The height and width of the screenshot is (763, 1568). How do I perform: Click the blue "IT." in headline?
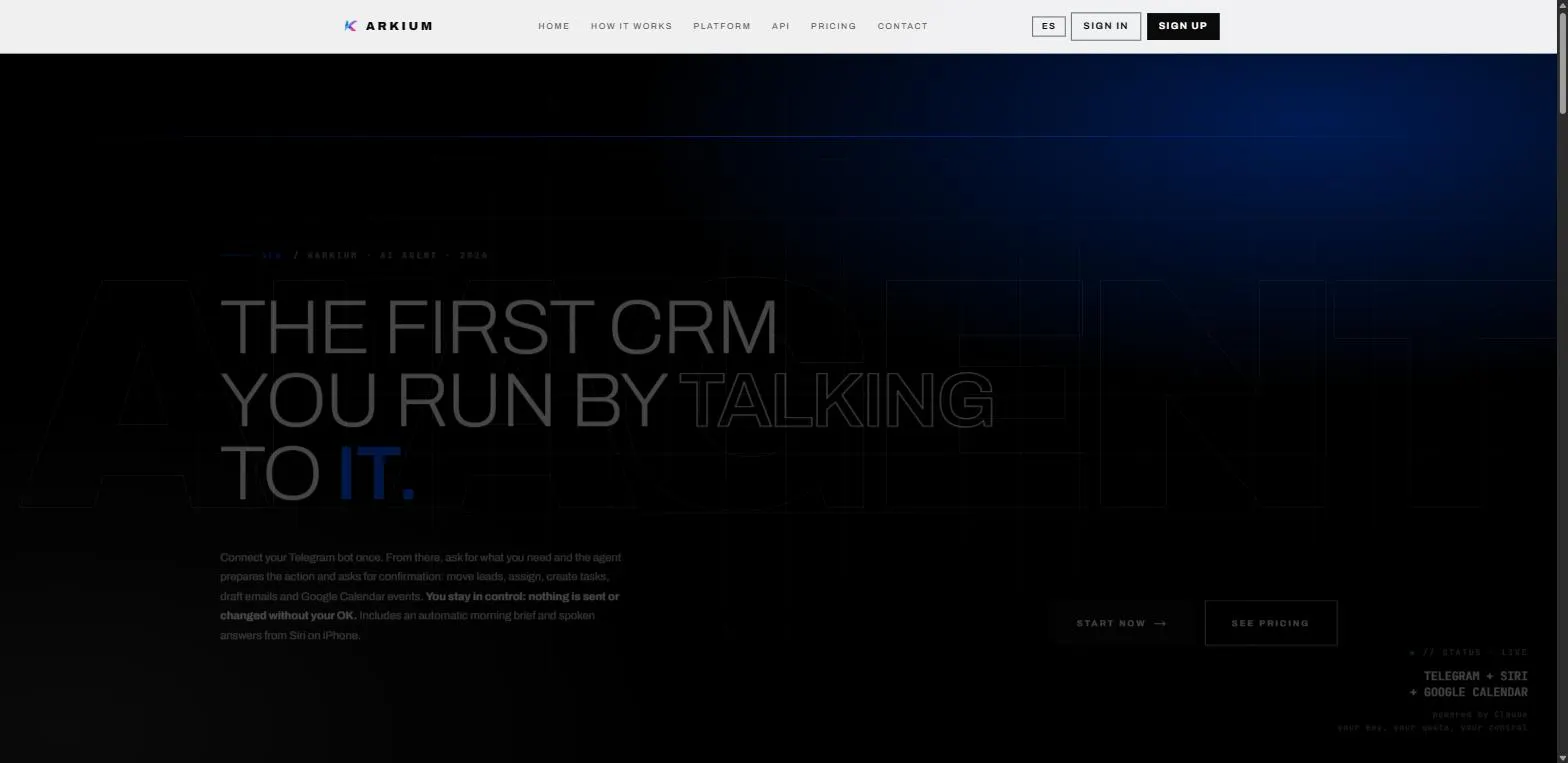376,472
